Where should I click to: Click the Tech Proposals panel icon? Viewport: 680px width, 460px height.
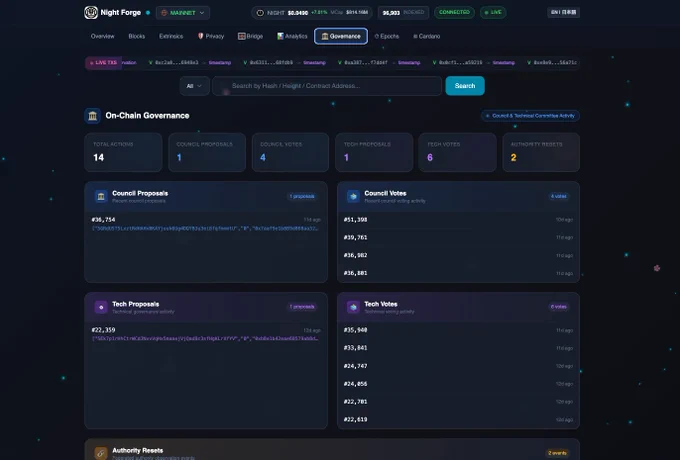tap(101, 307)
